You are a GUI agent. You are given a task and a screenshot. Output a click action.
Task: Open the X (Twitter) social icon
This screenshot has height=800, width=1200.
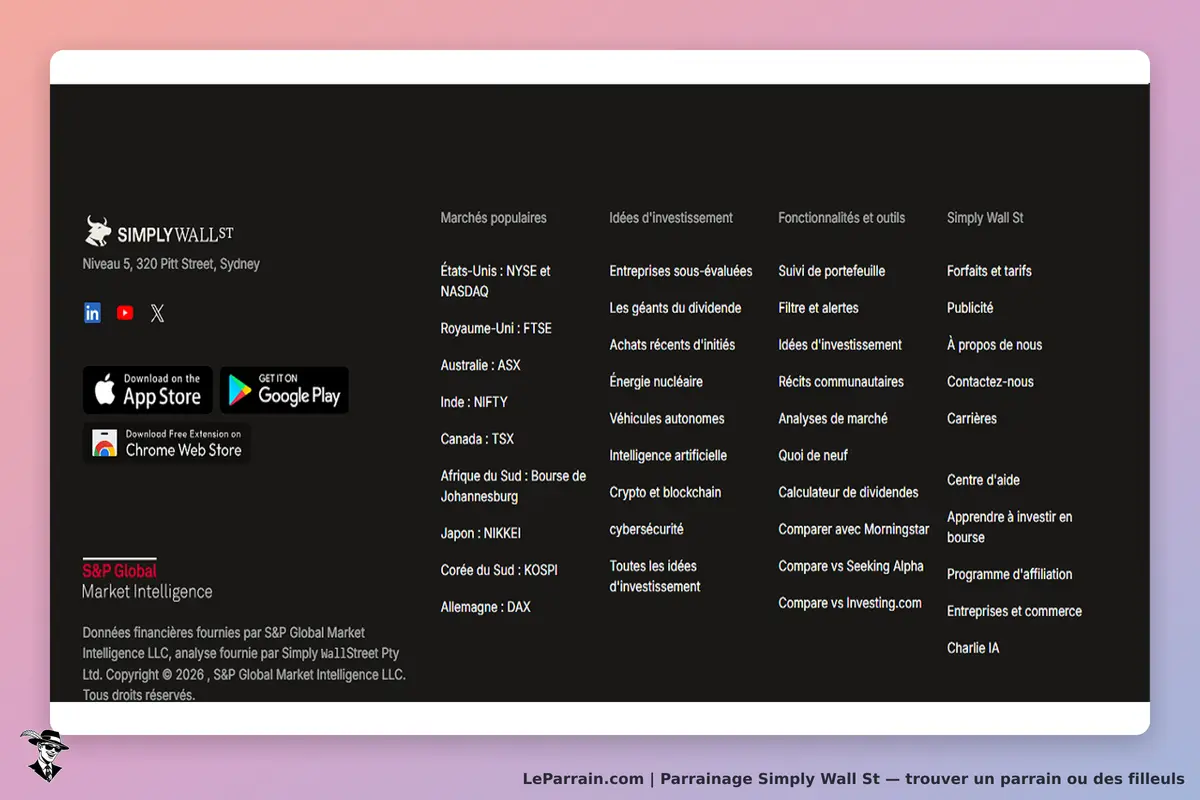(x=157, y=313)
